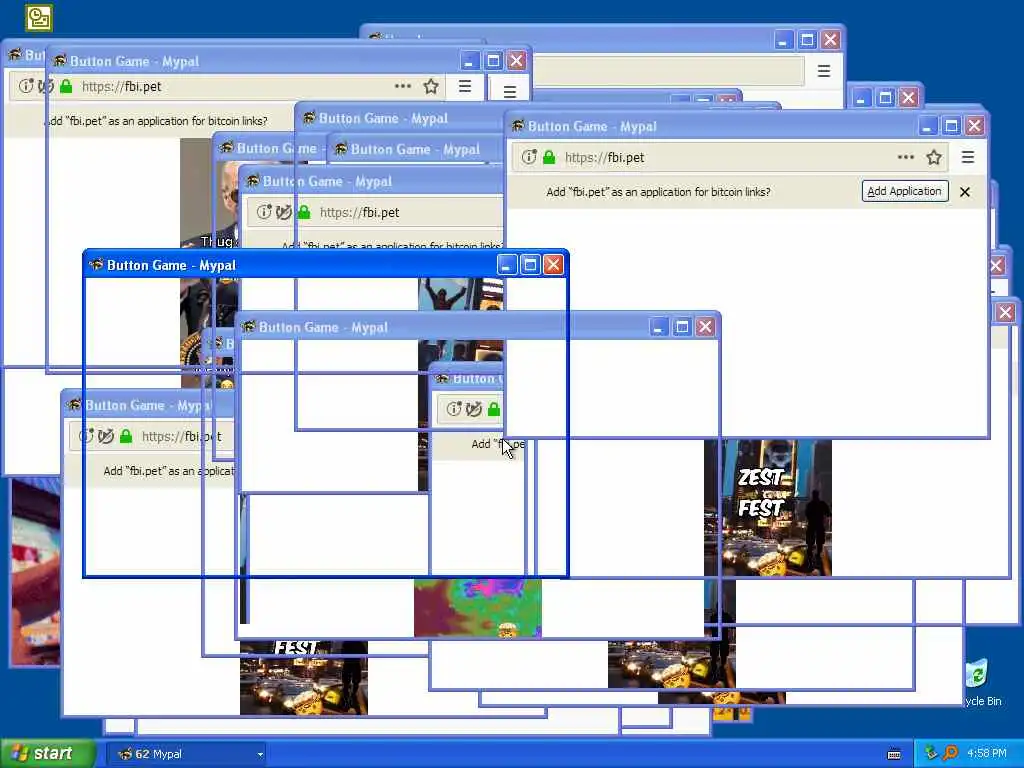Click the fbi.pet URL in bottom-left Mypal window
This screenshot has width=1024, height=768.
pos(182,436)
